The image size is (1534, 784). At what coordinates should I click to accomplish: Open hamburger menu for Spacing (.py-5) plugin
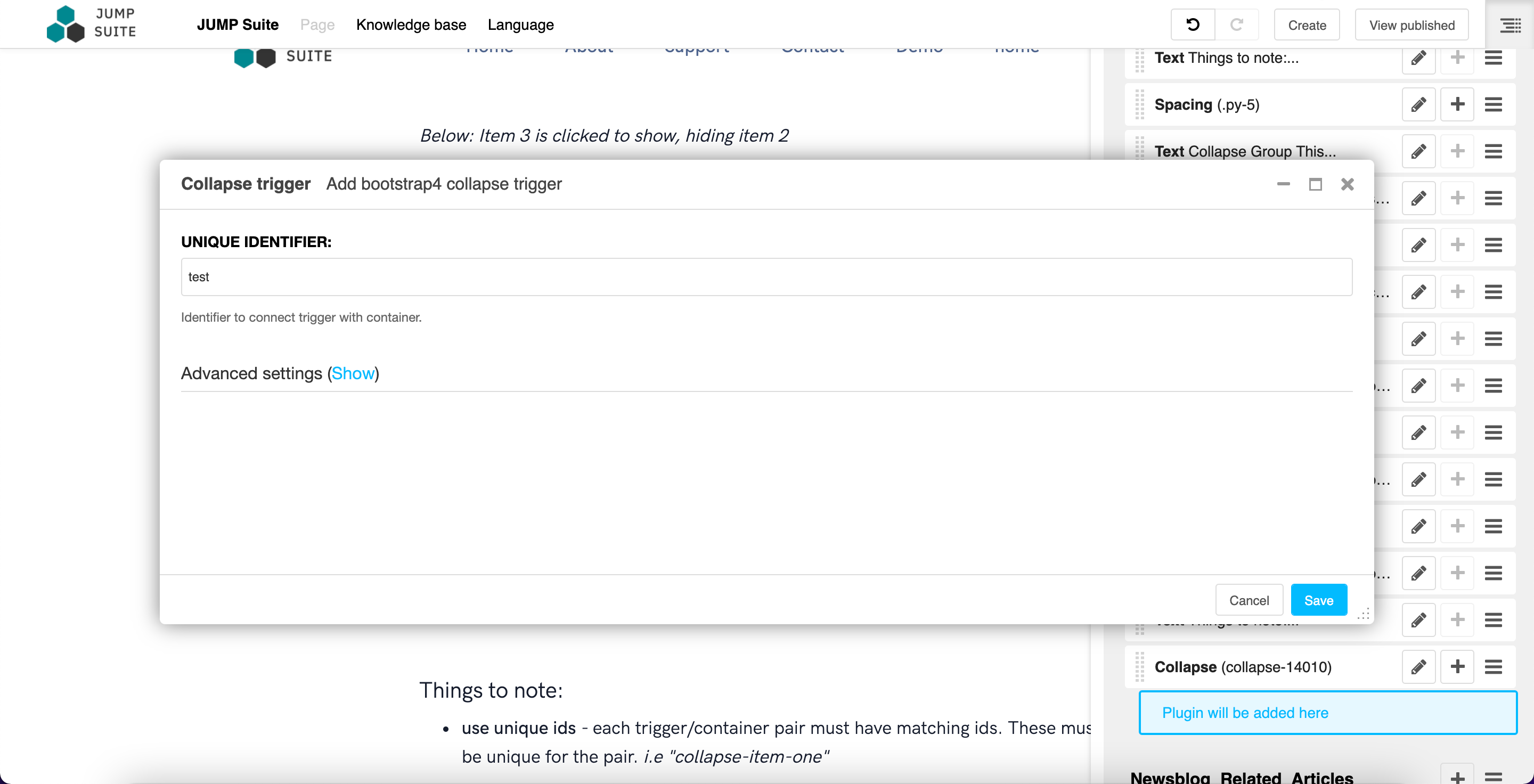(1493, 105)
